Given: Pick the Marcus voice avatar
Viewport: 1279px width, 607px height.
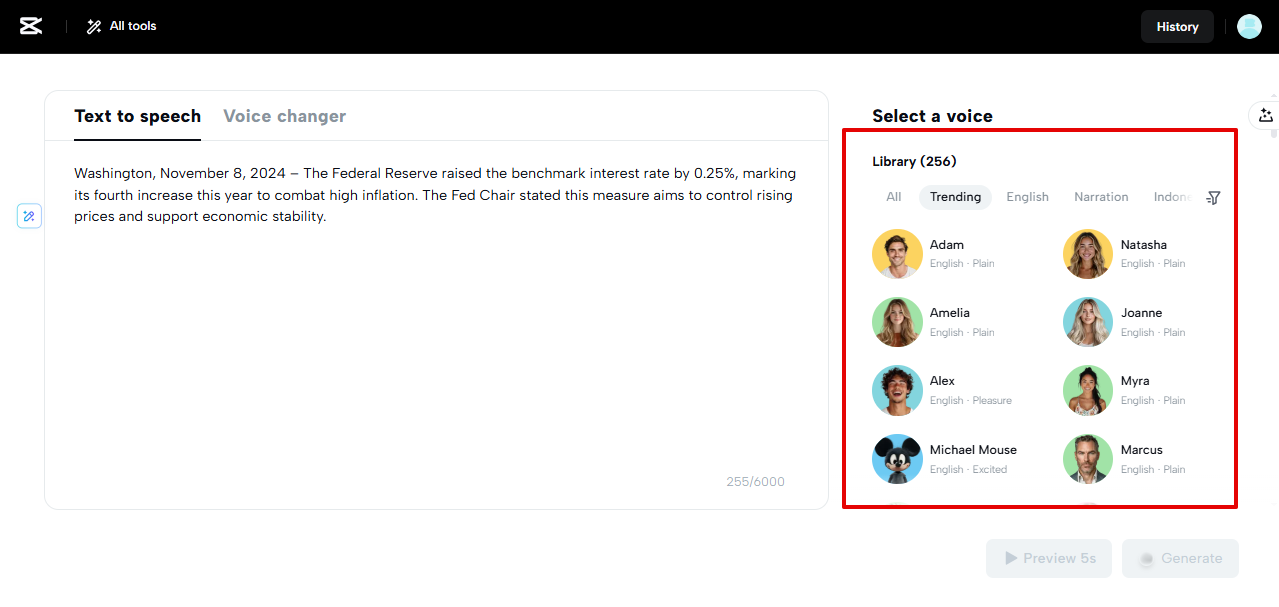Looking at the screenshot, I should (1088, 459).
